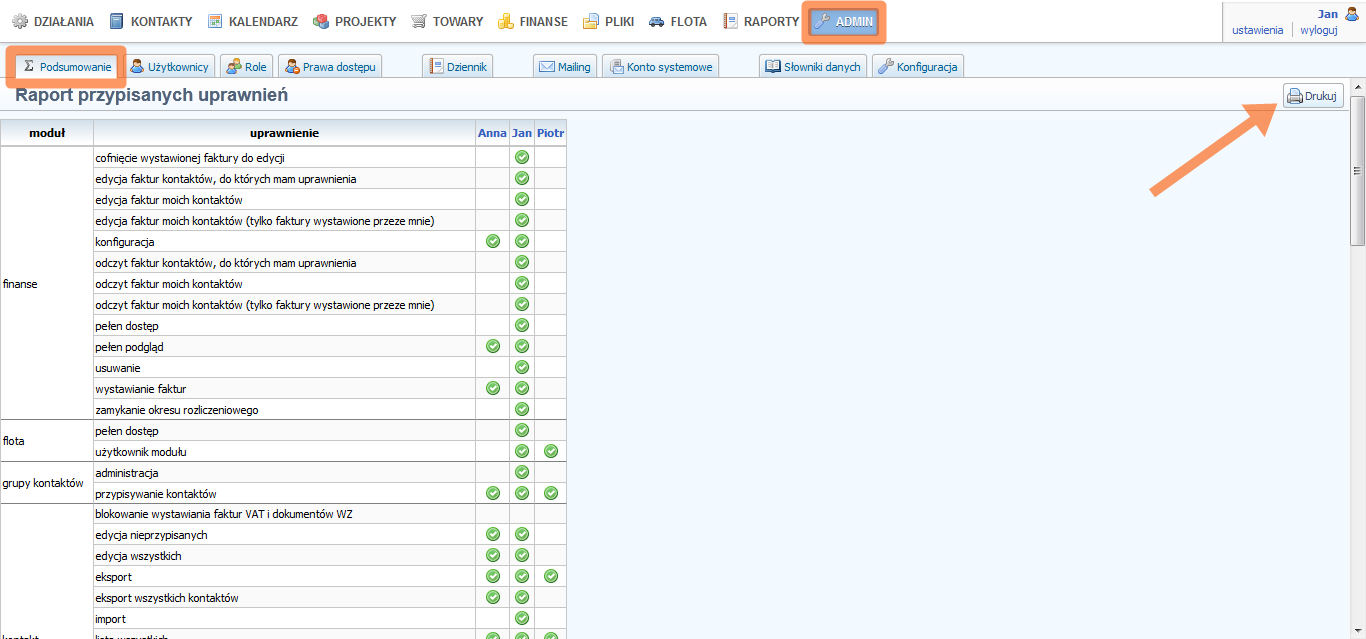This screenshot has width=1366, height=639.
Task: Switch to the Użytkownicy tab
Action: [x=169, y=67]
